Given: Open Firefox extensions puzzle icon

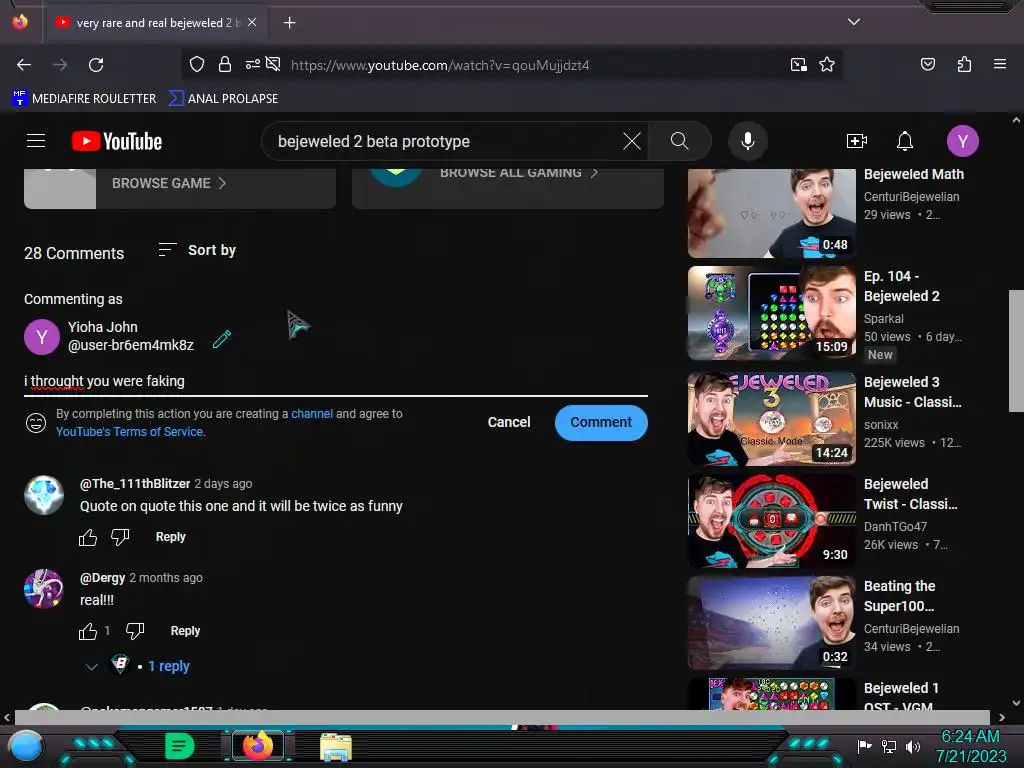Looking at the screenshot, I should (x=964, y=64).
